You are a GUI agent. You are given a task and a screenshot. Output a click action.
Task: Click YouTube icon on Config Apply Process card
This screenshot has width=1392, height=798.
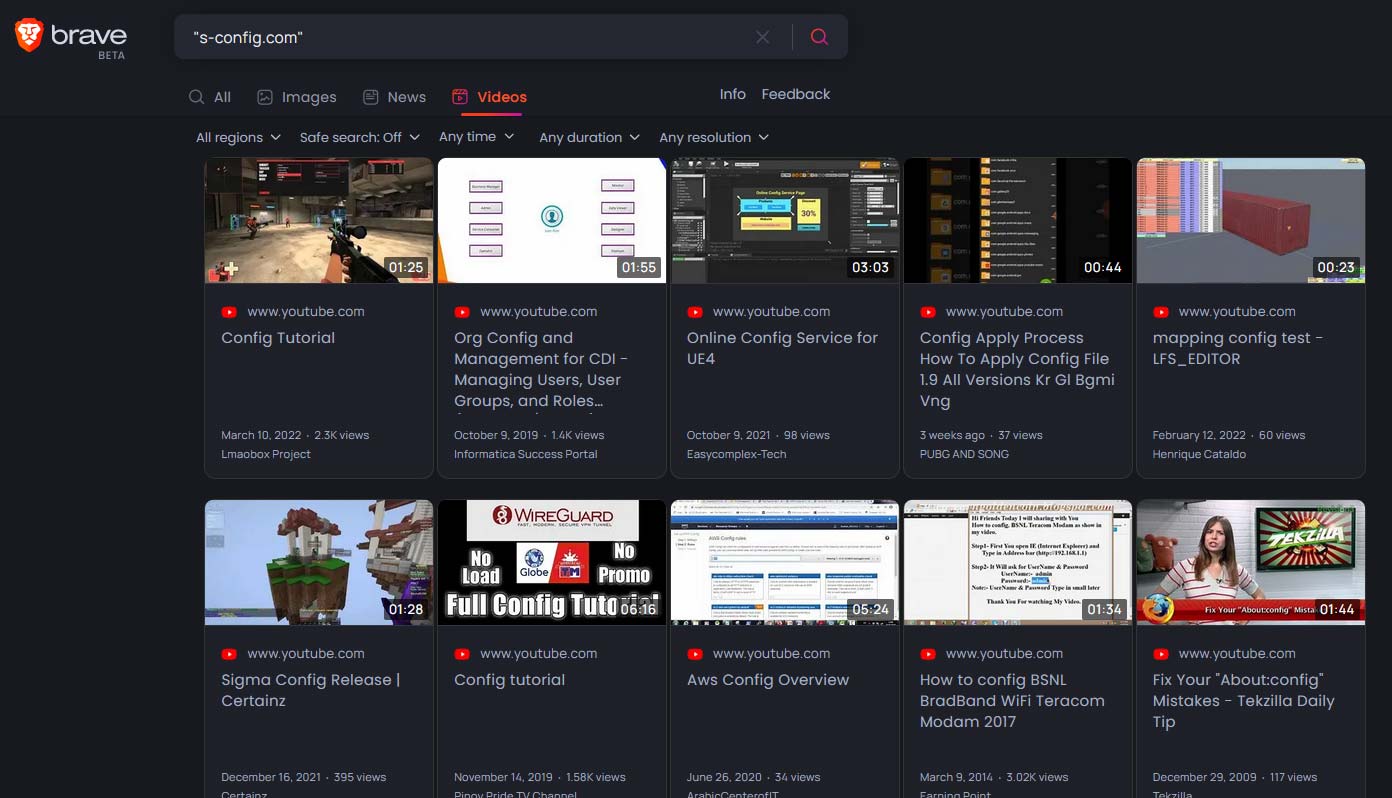928,312
